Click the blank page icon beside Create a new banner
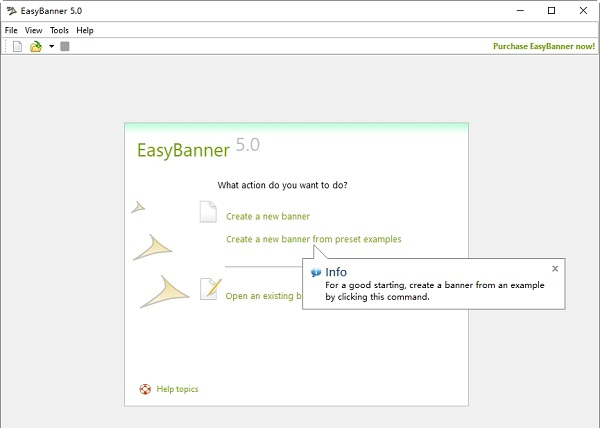The image size is (600, 445). pyautogui.click(x=208, y=212)
